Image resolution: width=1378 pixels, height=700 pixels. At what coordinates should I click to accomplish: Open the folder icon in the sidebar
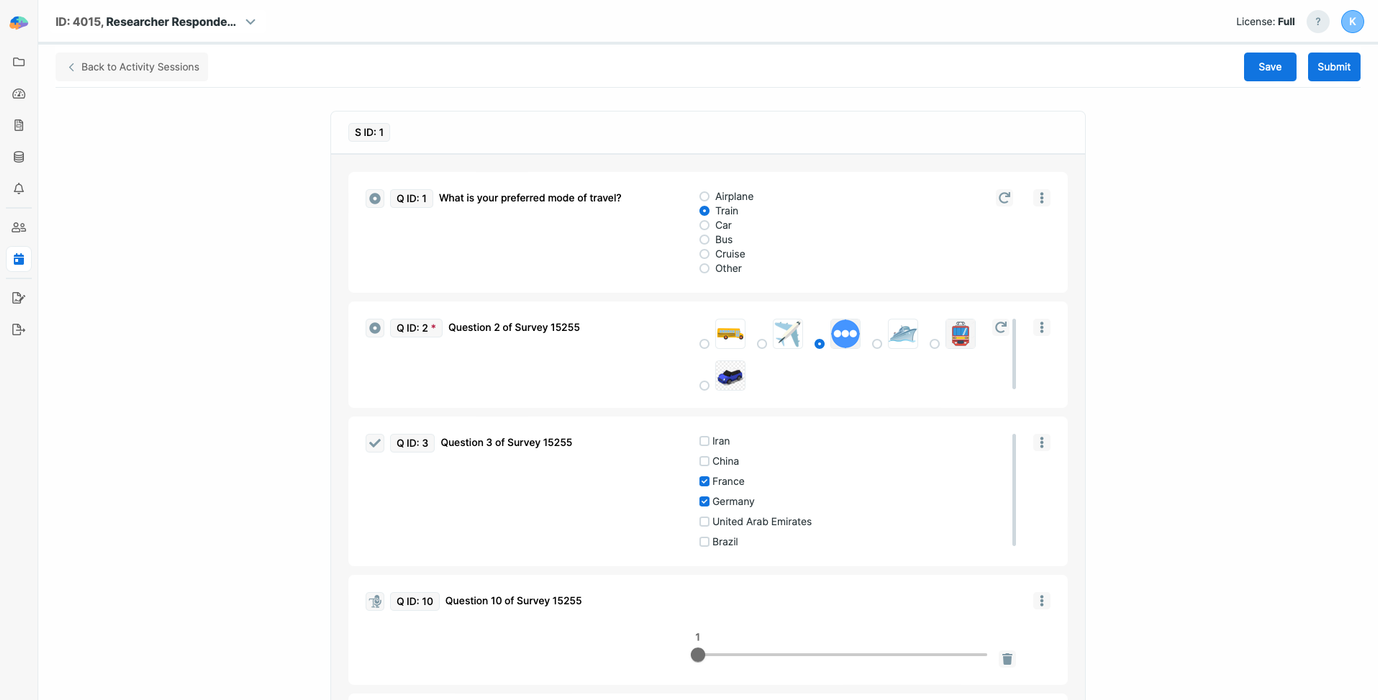click(18, 62)
